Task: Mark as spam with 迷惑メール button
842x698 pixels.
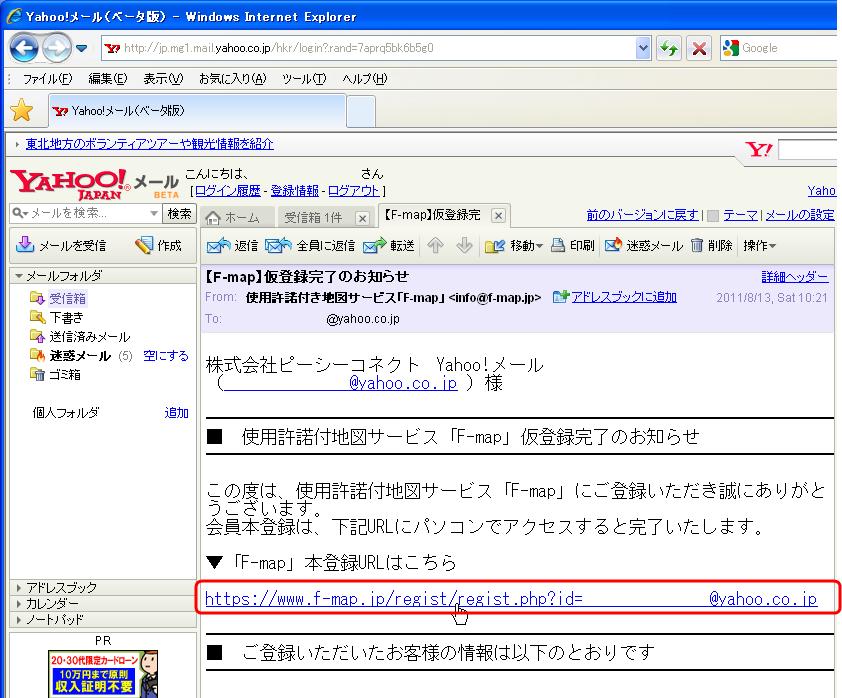Action: pos(644,245)
